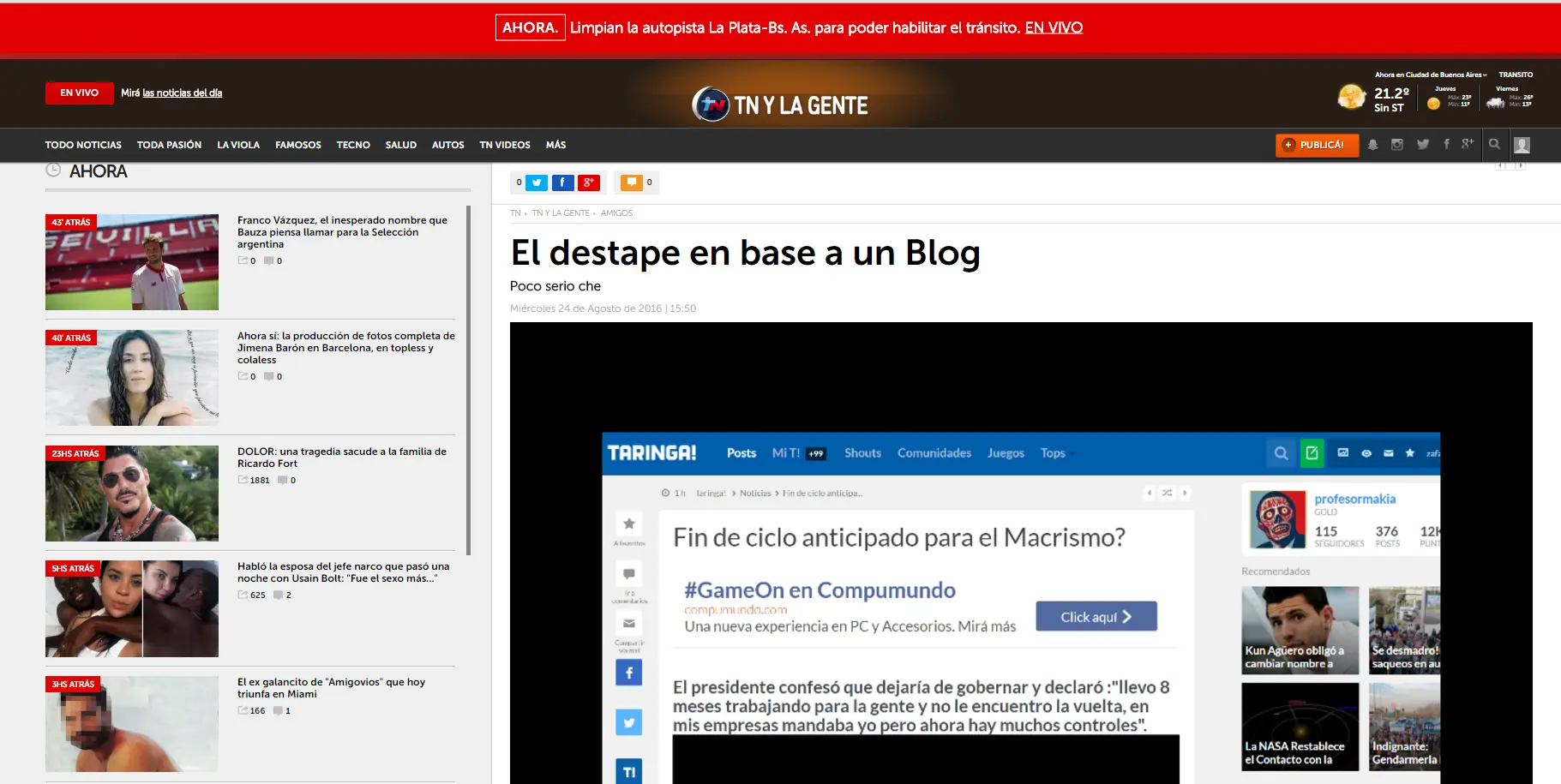Open the Franco Vázquez stadium thumbnail
1561x784 pixels.
(x=132, y=262)
